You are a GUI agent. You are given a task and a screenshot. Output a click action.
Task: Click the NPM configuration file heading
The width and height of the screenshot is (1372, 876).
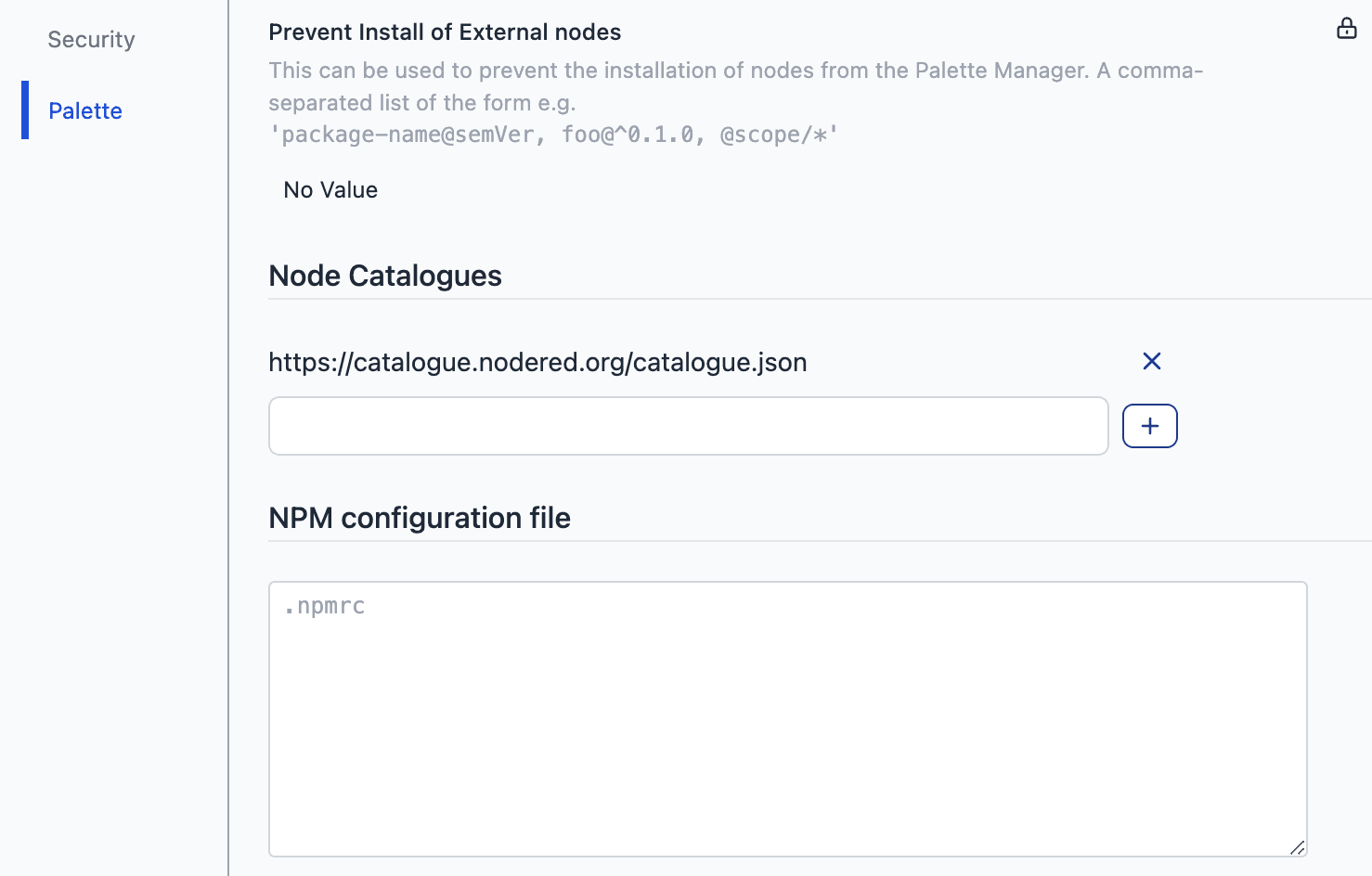(x=420, y=518)
